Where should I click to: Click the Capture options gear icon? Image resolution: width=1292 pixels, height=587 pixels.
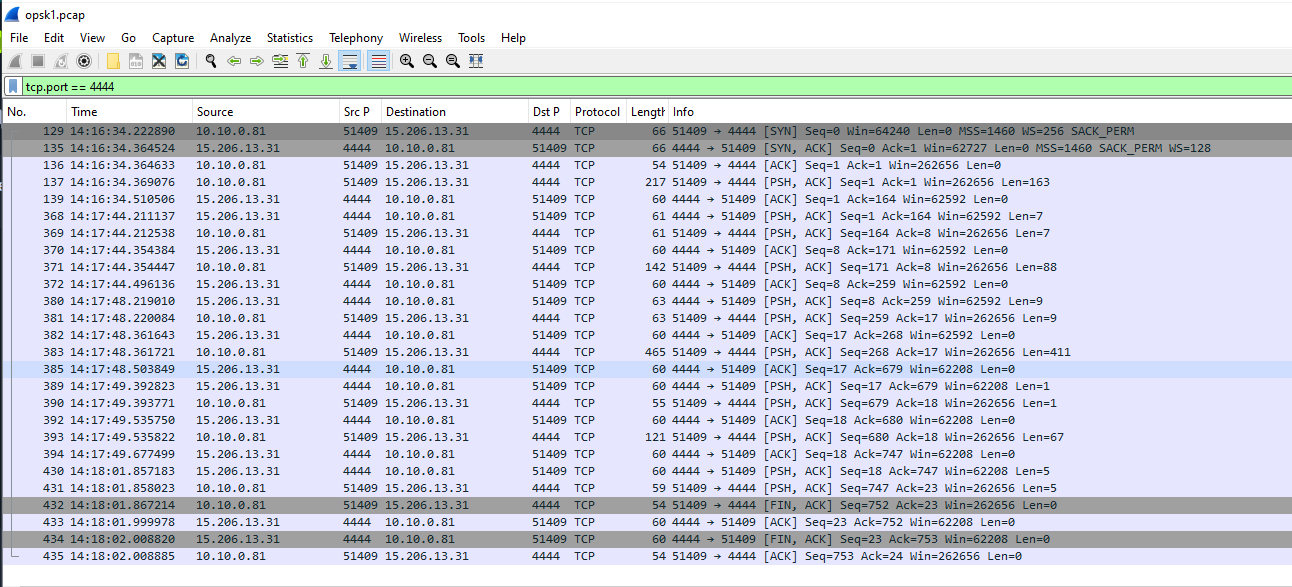point(84,61)
